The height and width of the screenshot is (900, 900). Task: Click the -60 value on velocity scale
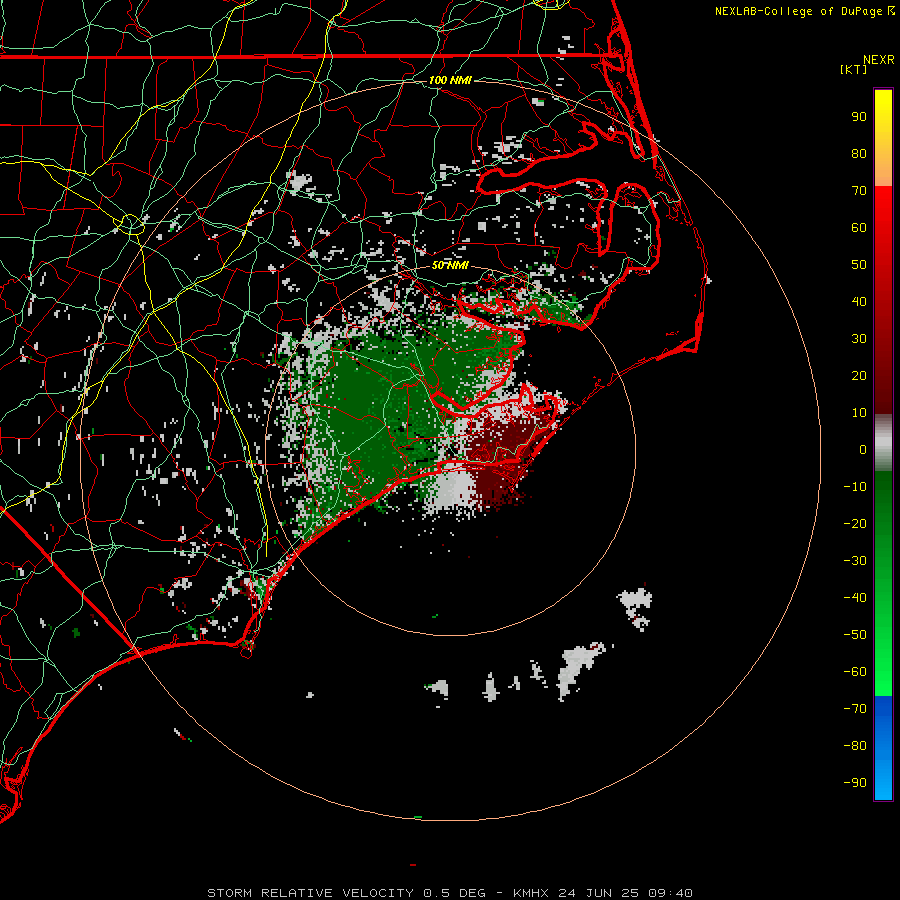(855, 672)
